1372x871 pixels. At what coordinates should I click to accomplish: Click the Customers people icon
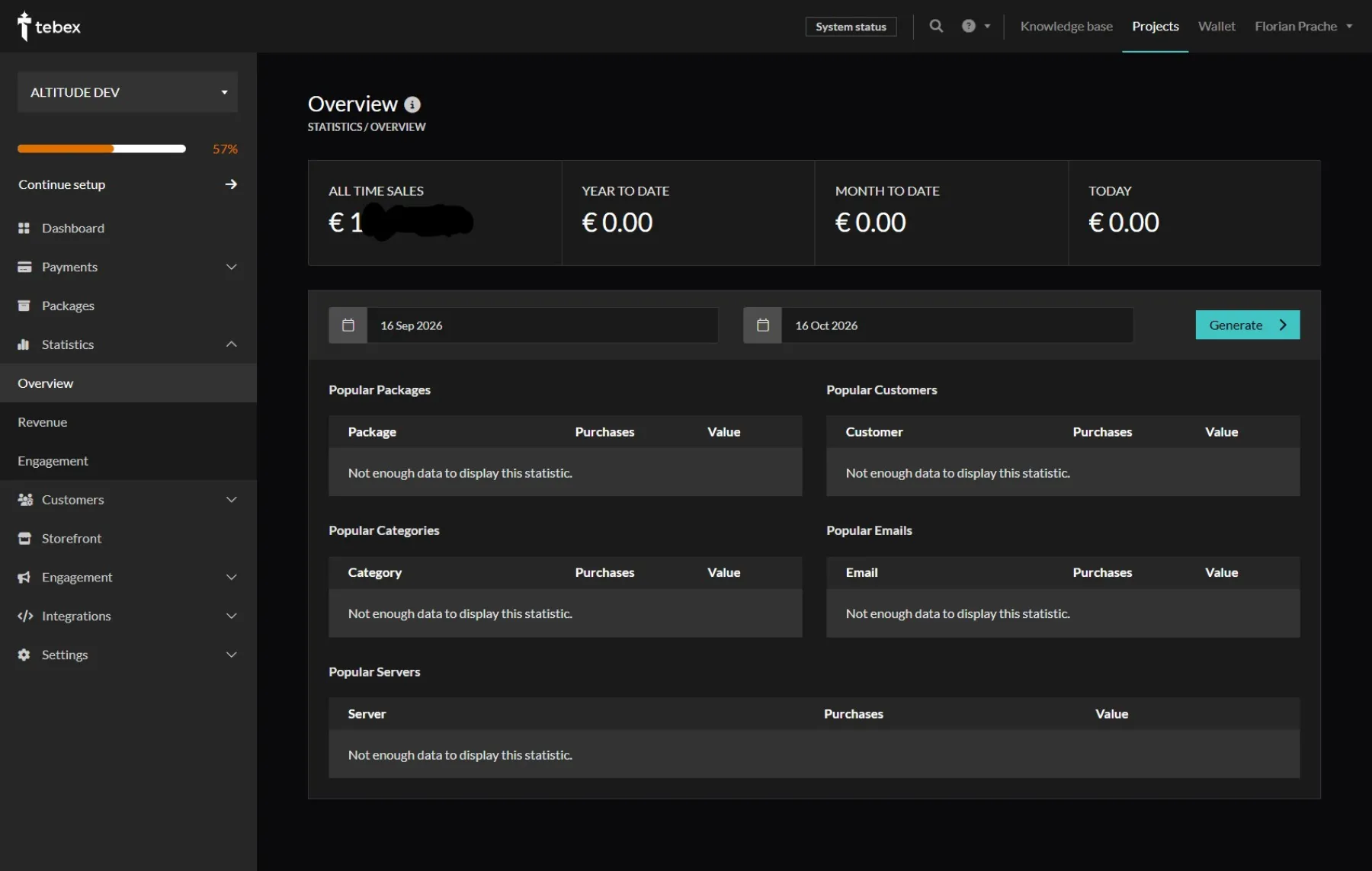point(25,500)
